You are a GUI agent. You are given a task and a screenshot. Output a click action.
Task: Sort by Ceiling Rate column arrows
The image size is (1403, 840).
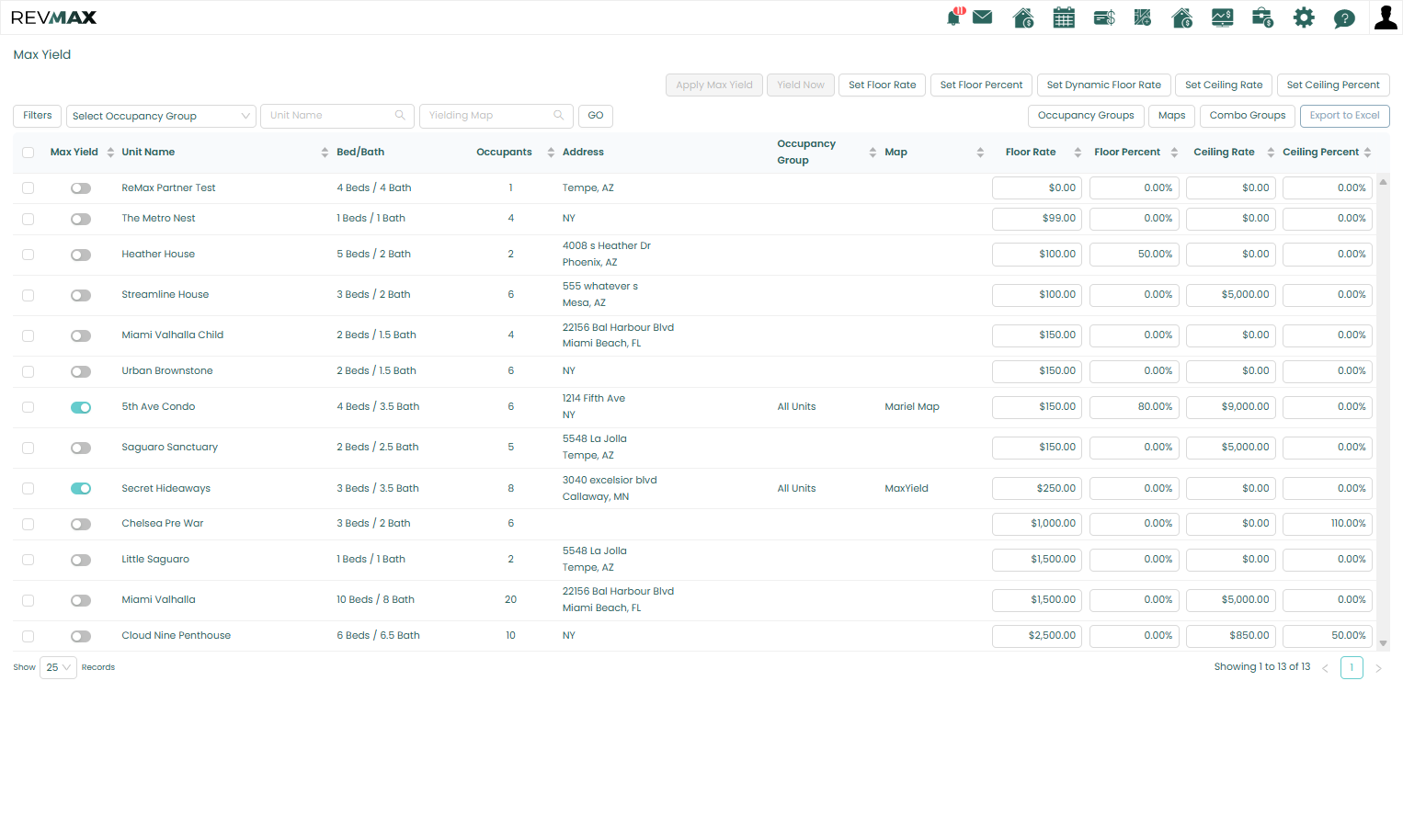point(1271,153)
